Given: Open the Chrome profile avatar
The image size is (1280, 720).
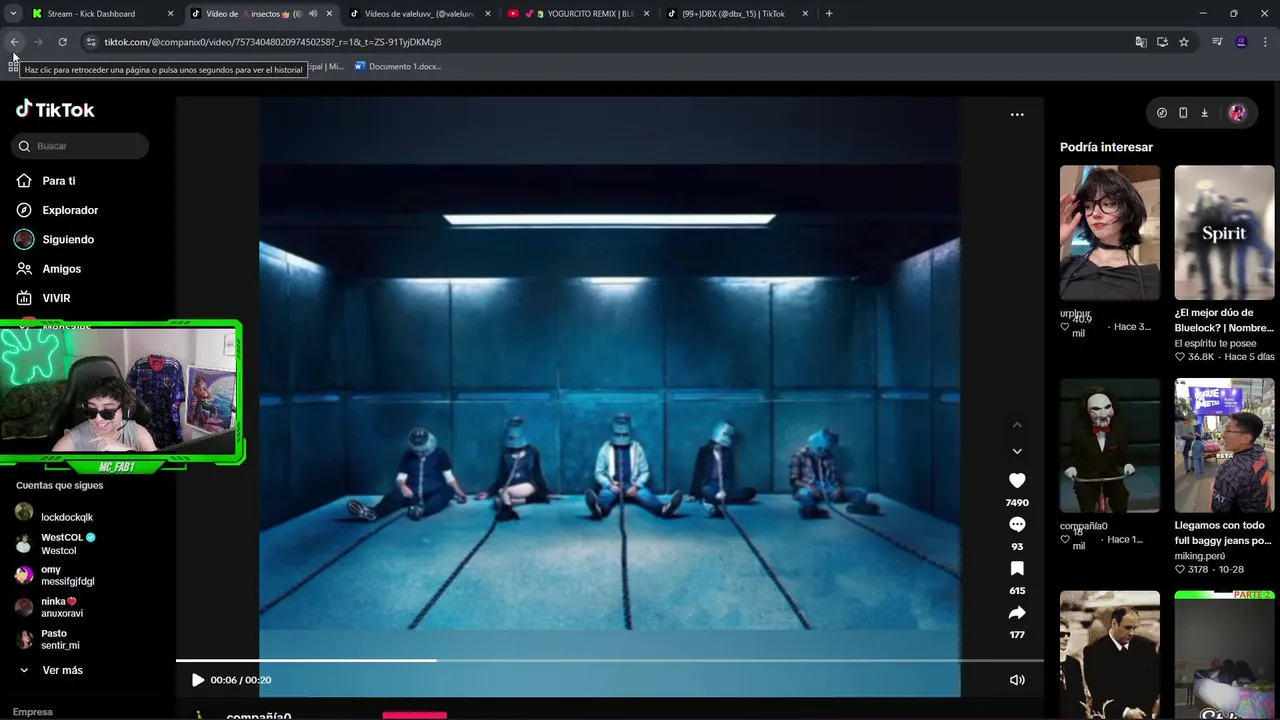Looking at the screenshot, I should point(1241,42).
